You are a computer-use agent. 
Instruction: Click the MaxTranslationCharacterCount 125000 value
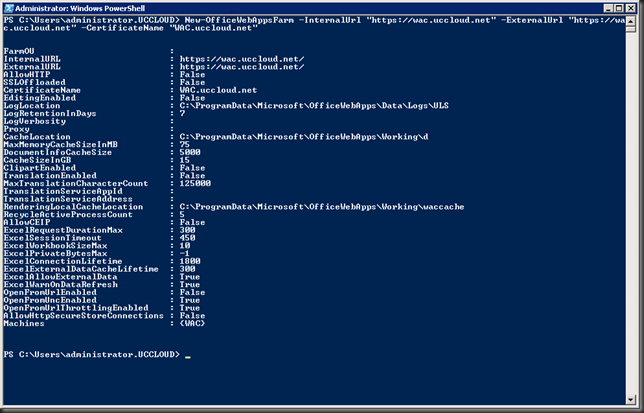[x=195, y=184]
